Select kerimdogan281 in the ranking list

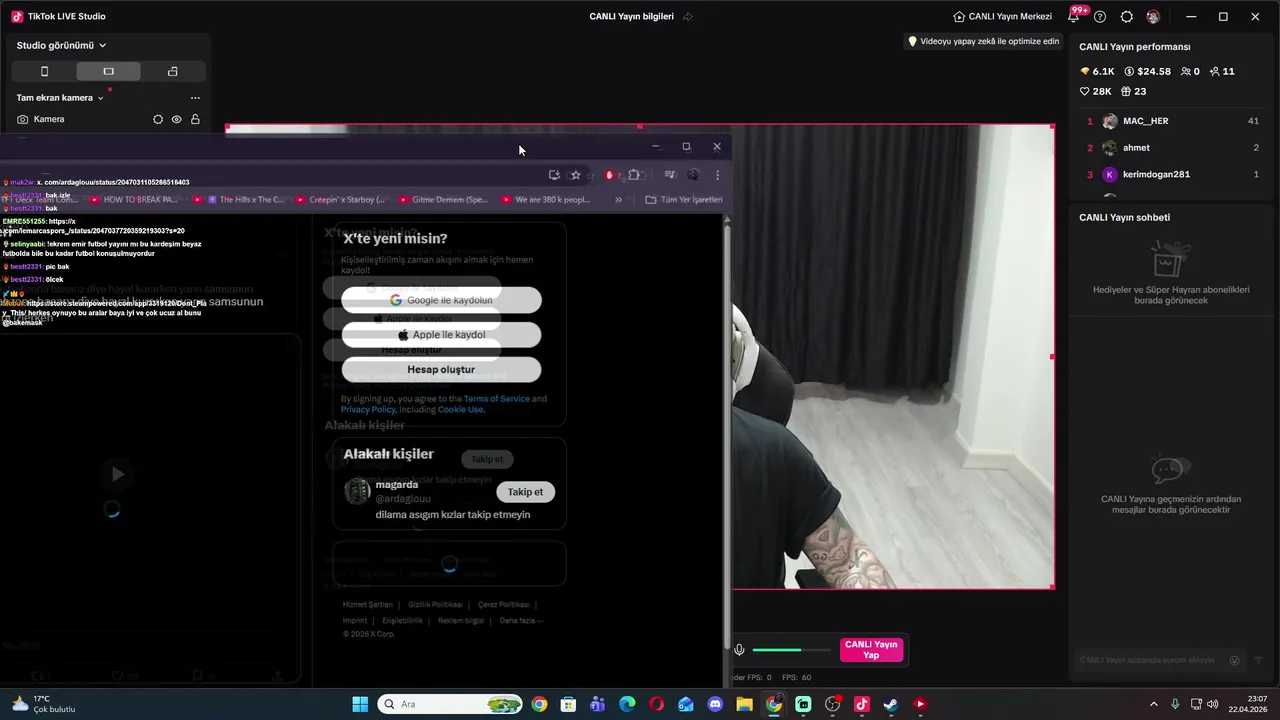click(1173, 174)
